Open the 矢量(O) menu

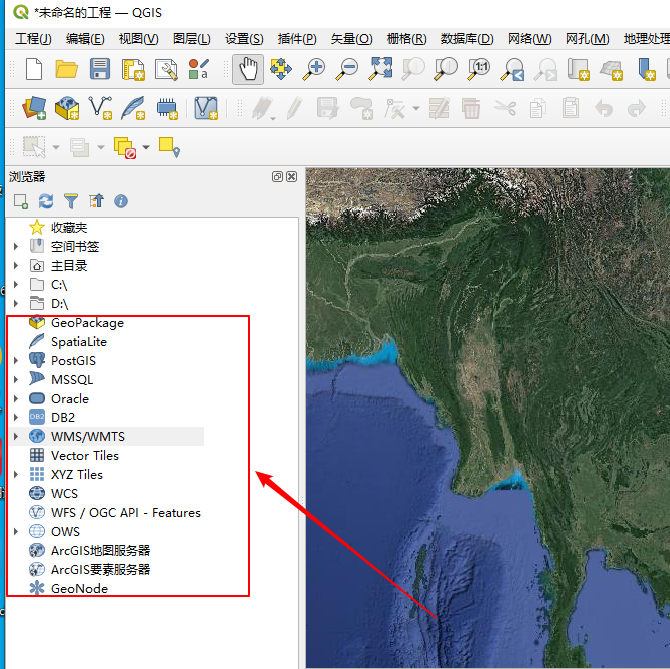351,39
